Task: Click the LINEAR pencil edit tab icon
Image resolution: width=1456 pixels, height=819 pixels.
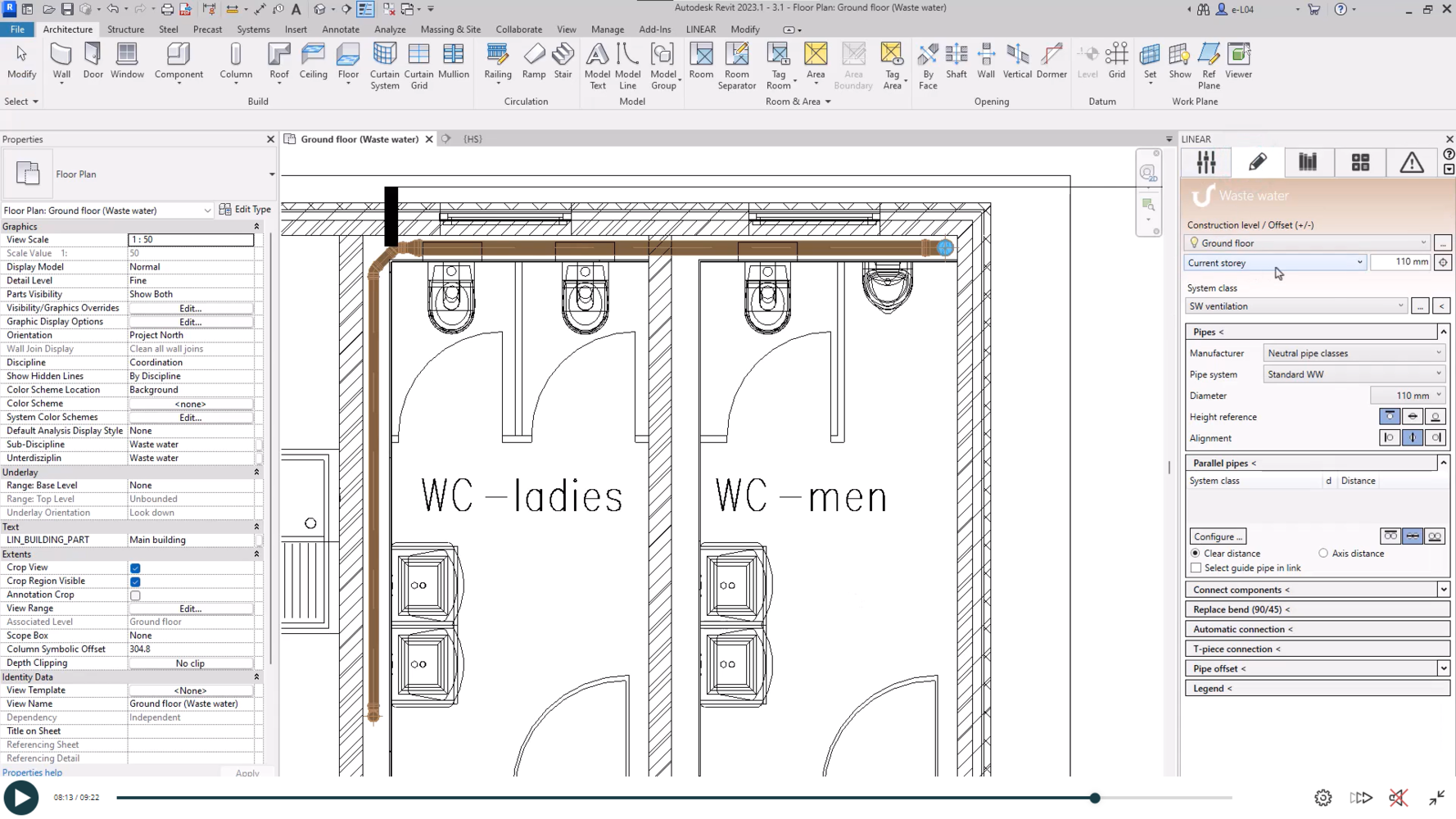Action: click(x=1257, y=162)
